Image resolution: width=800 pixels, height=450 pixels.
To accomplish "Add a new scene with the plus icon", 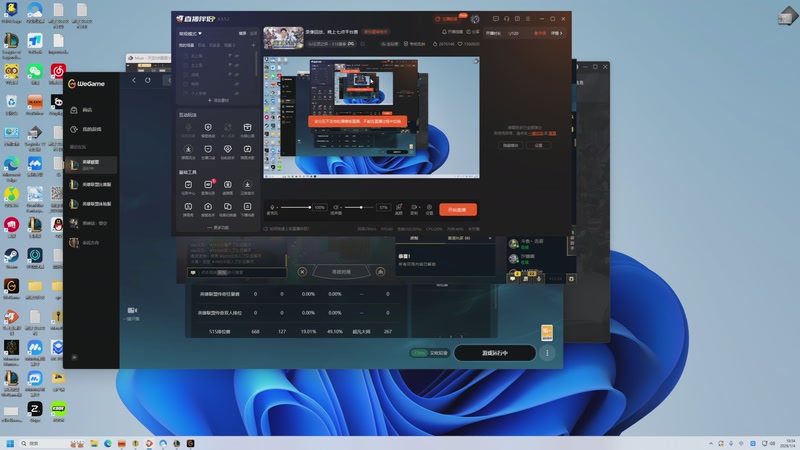I will coord(253,45).
